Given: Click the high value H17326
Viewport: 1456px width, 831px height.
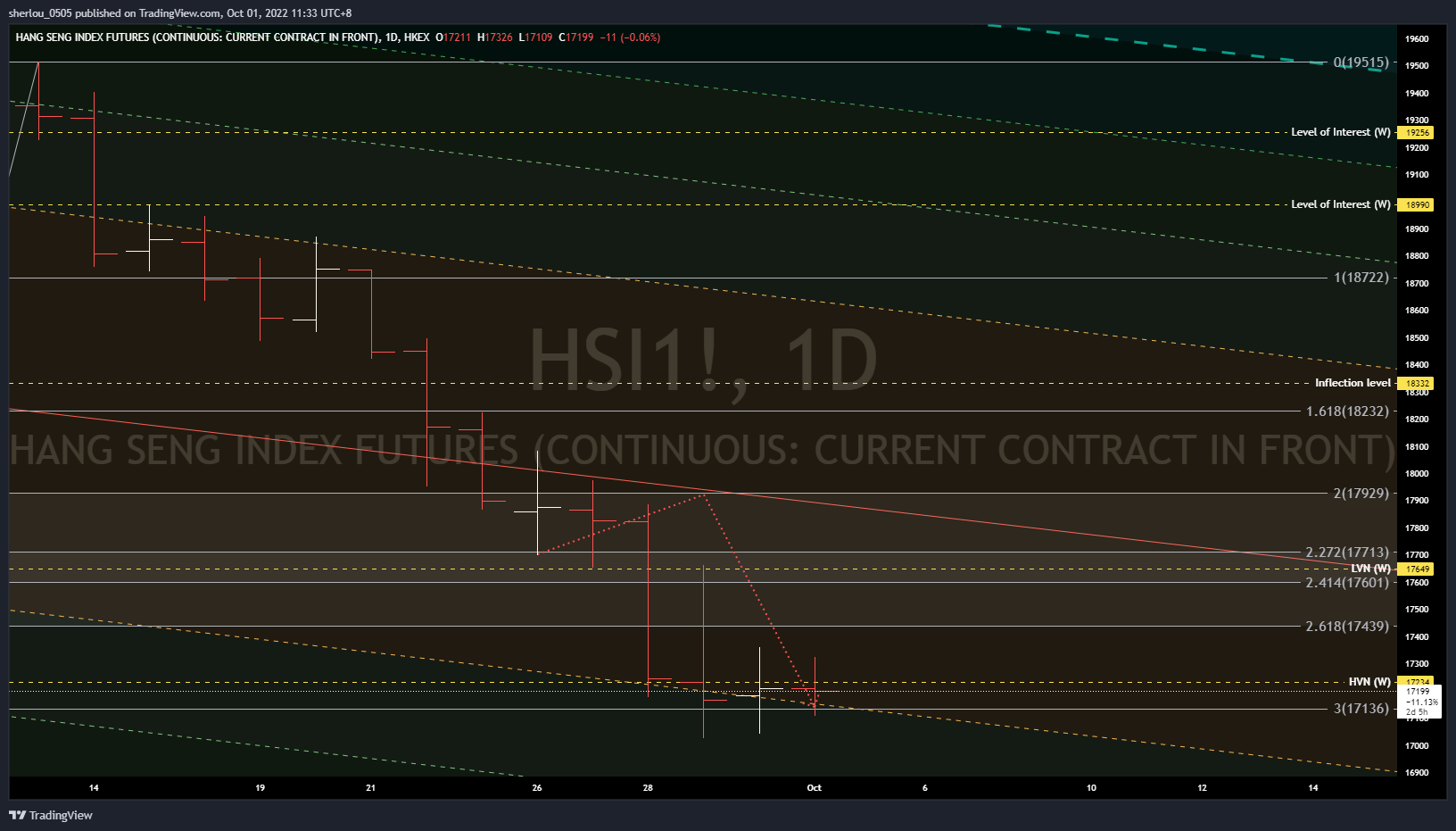Looking at the screenshot, I should point(495,37).
